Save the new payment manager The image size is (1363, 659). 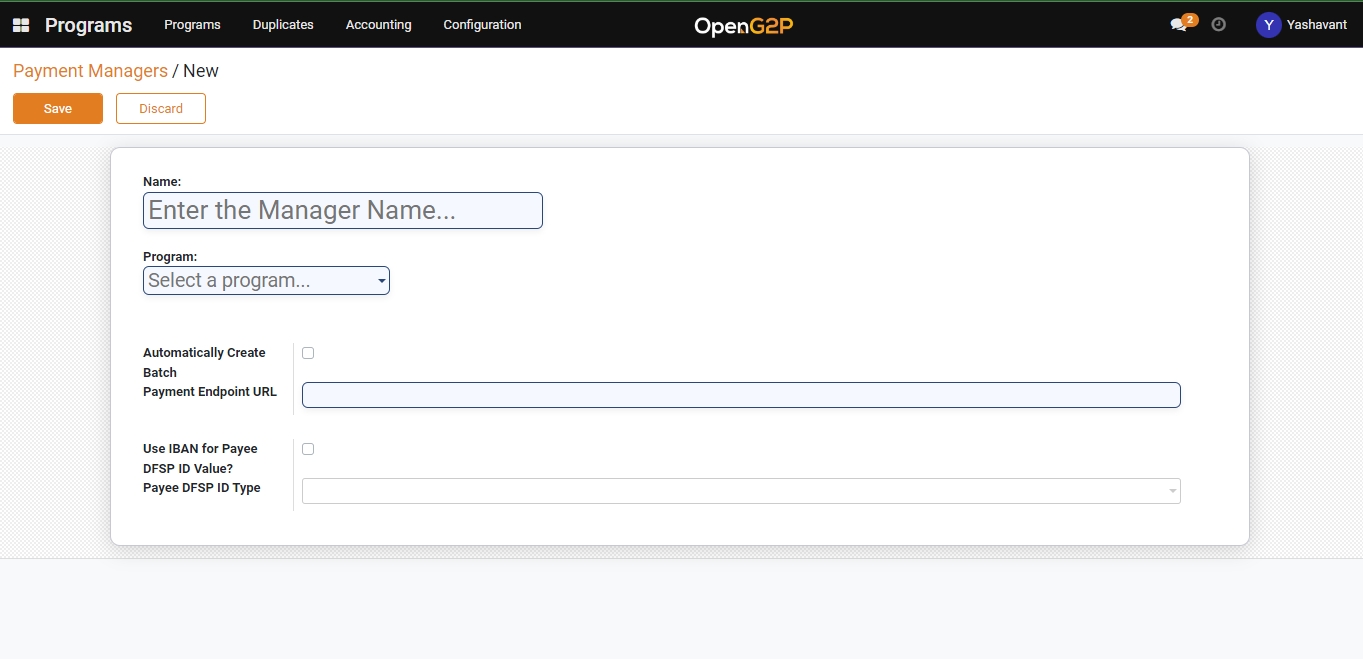(58, 109)
